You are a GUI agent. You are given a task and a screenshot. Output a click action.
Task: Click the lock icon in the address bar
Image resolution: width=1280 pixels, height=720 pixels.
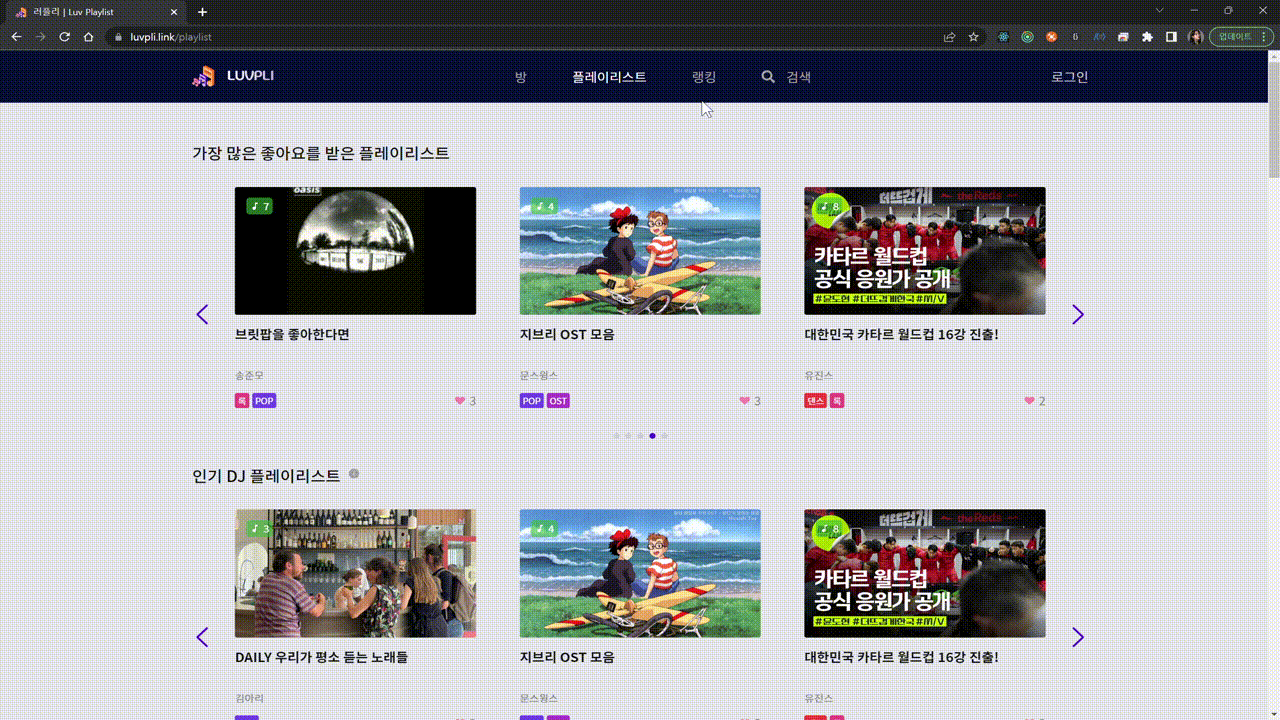(x=118, y=37)
